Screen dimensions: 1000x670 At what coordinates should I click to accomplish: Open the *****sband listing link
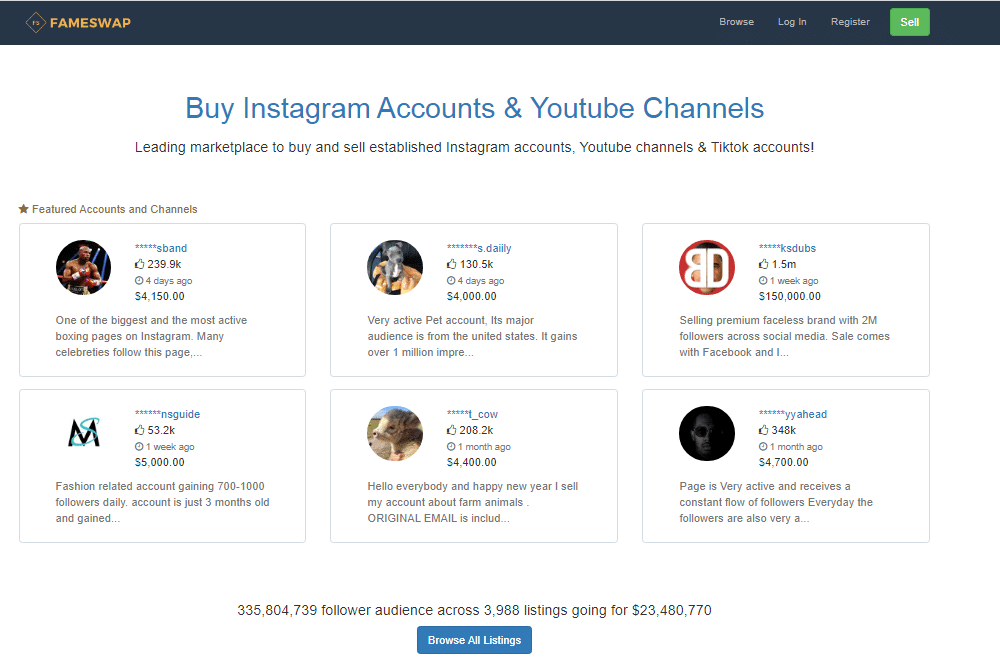[x=161, y=248]
